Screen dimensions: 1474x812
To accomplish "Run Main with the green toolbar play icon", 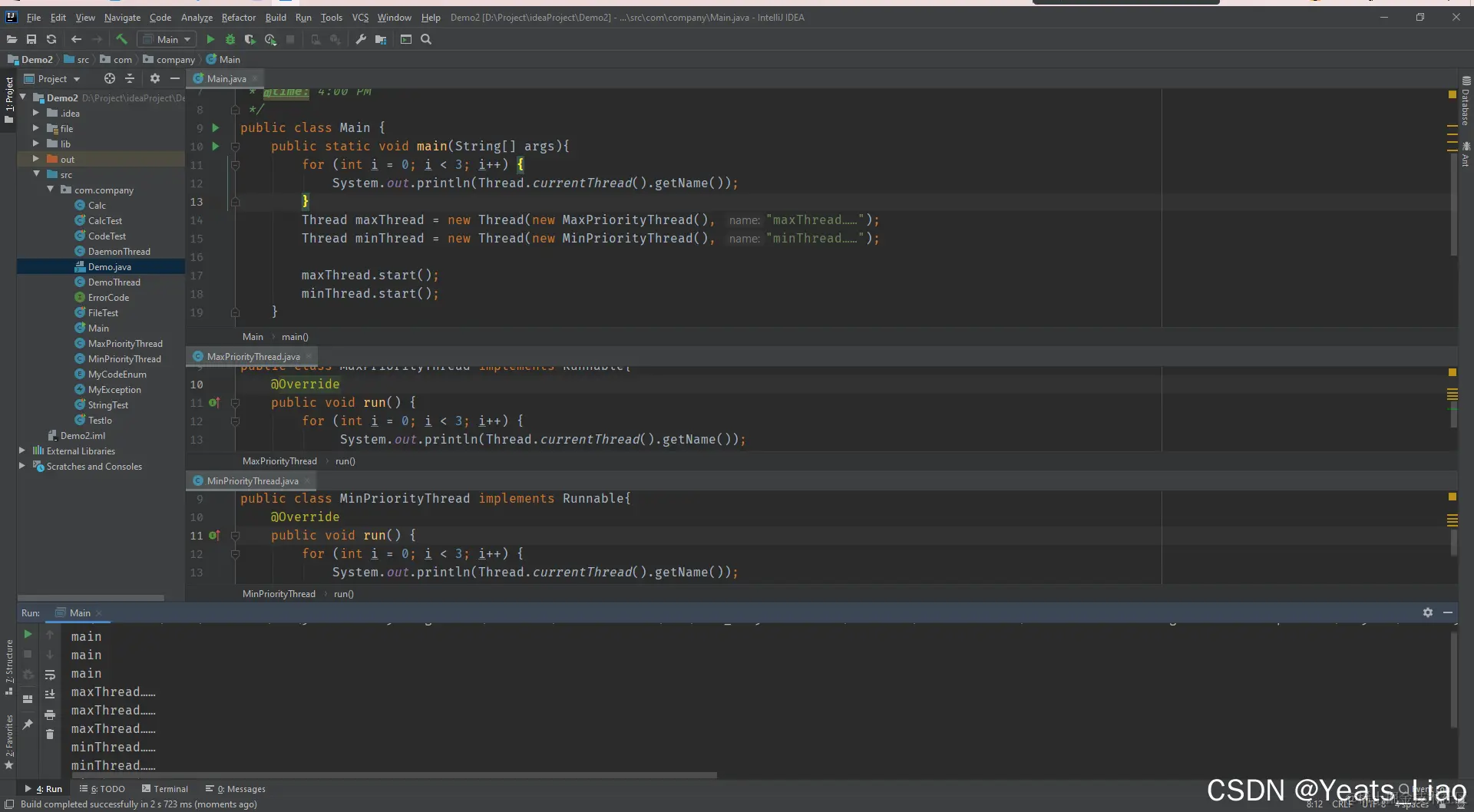I will pyautogui.click(x=210, y=39).
